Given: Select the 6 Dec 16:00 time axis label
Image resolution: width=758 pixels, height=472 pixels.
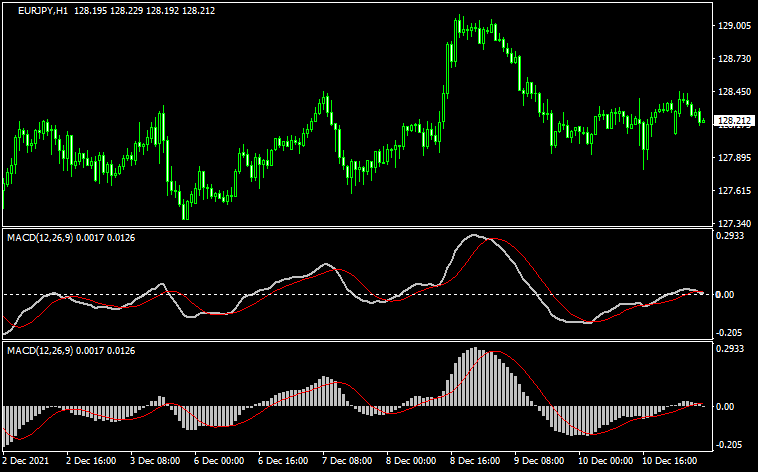Looking at the screenshot, I should 283,461.
